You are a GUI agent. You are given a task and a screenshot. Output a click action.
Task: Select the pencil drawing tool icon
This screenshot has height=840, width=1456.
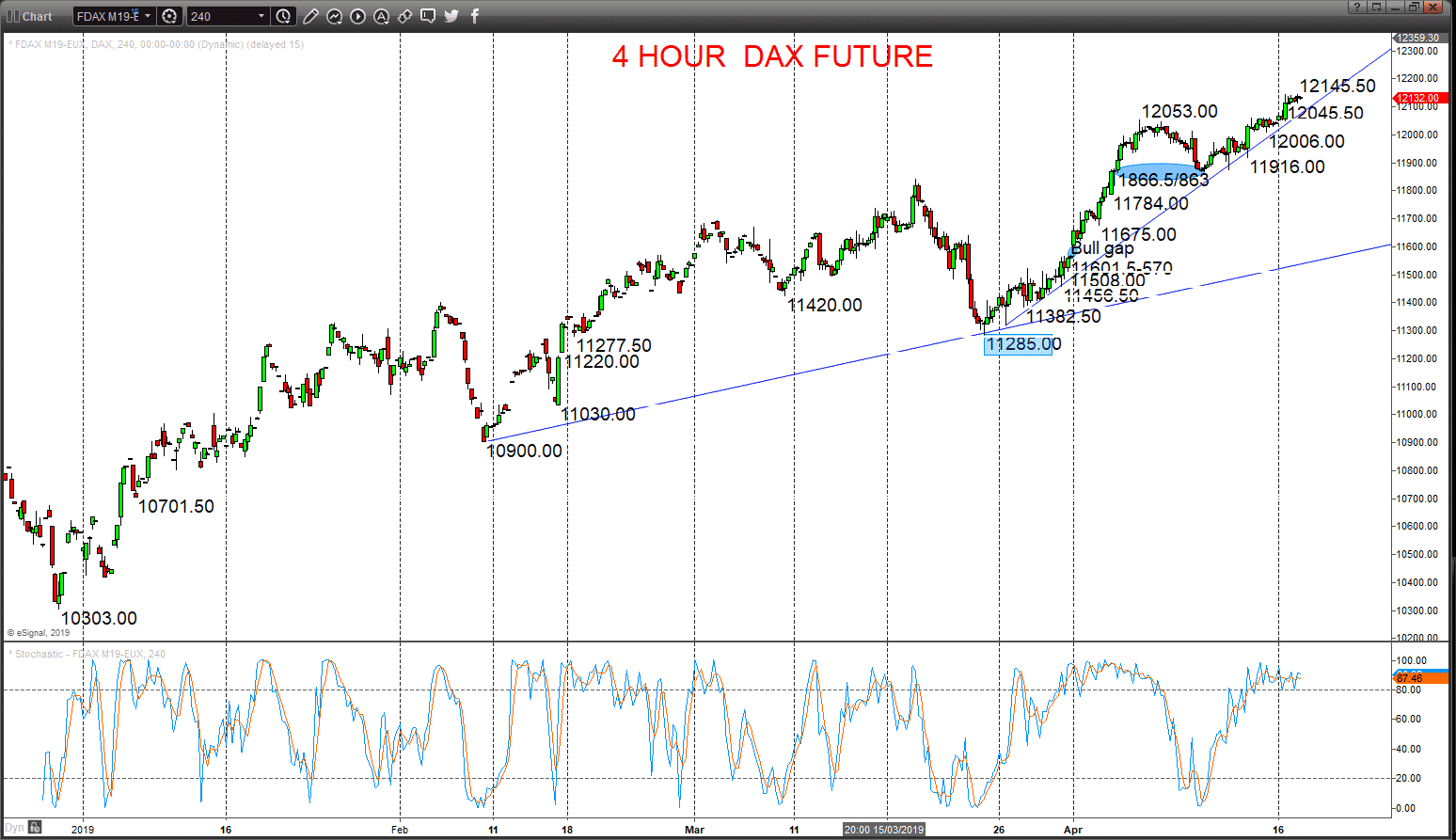[x=310, y=16]
